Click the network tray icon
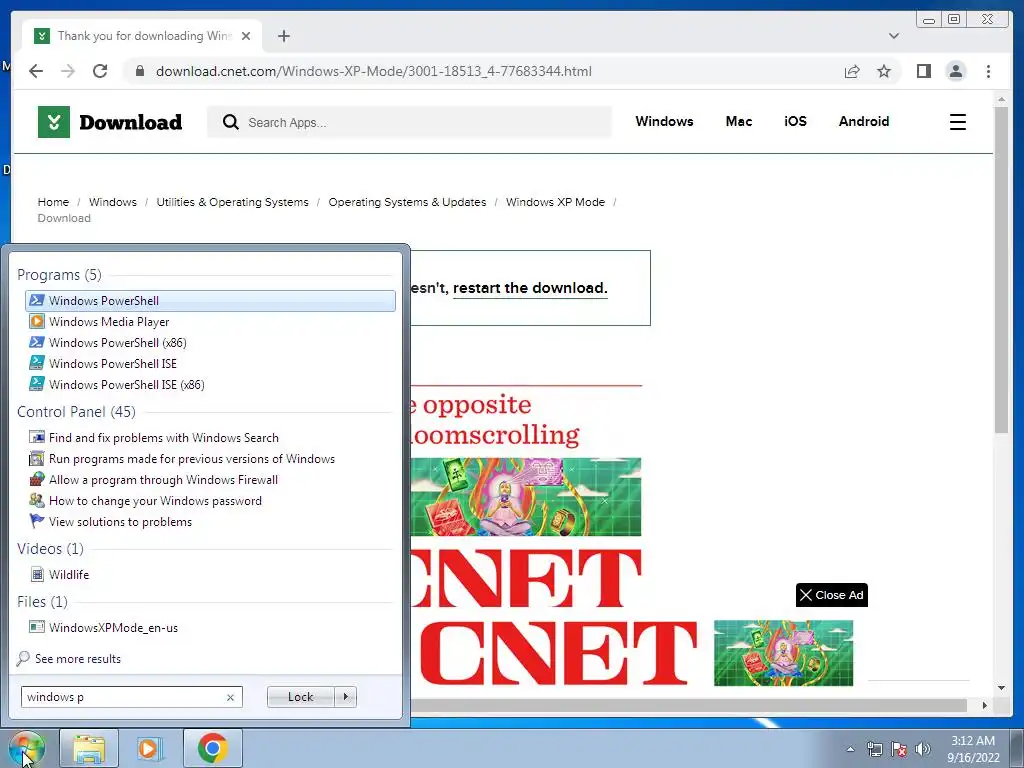1024x768 pixels. click(874, 749)
